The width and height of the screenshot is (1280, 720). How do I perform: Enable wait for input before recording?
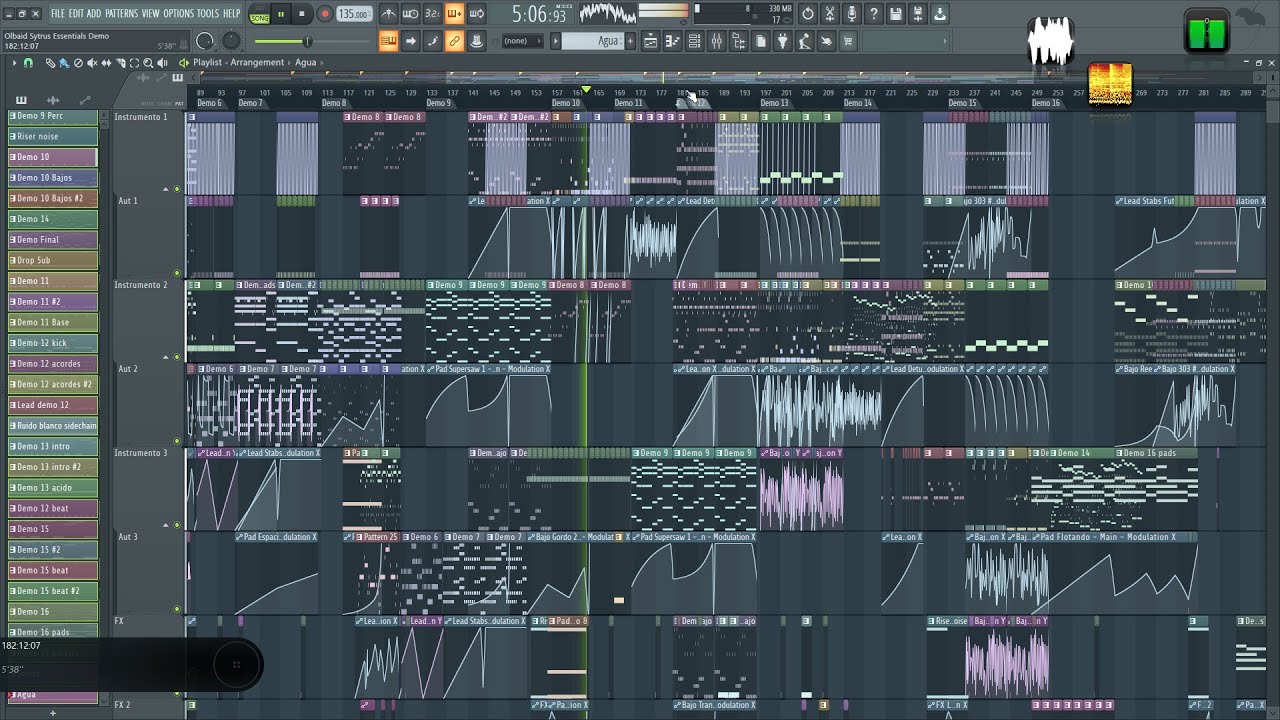coord(410,14)
